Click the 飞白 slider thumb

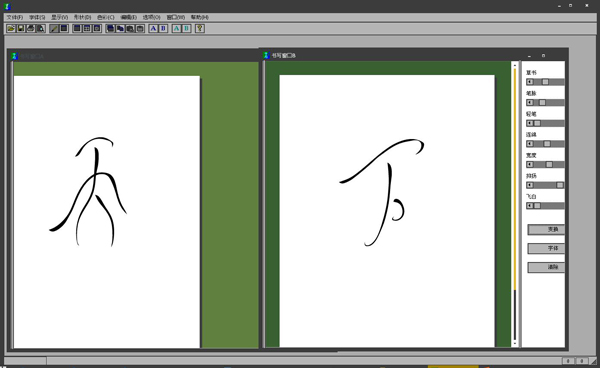click(x=537, y=206)
